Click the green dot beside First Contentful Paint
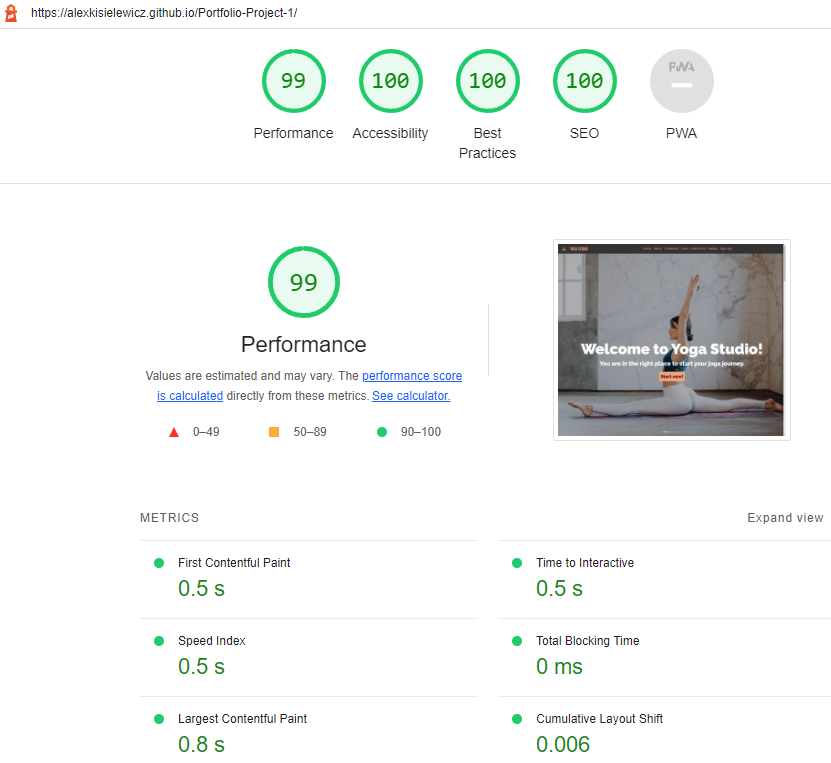Screen dimensions: 831x763 click(x=159, y=563)
